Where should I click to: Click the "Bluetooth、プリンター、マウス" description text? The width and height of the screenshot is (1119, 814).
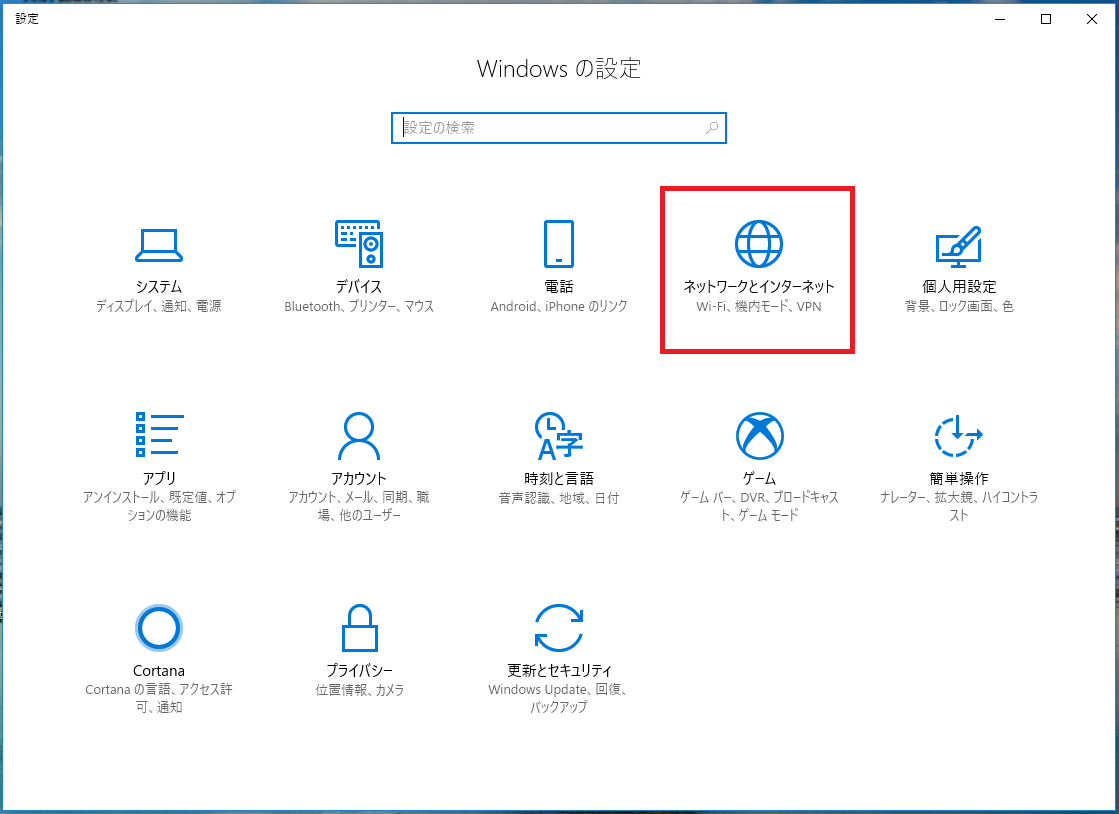[359, 307]
